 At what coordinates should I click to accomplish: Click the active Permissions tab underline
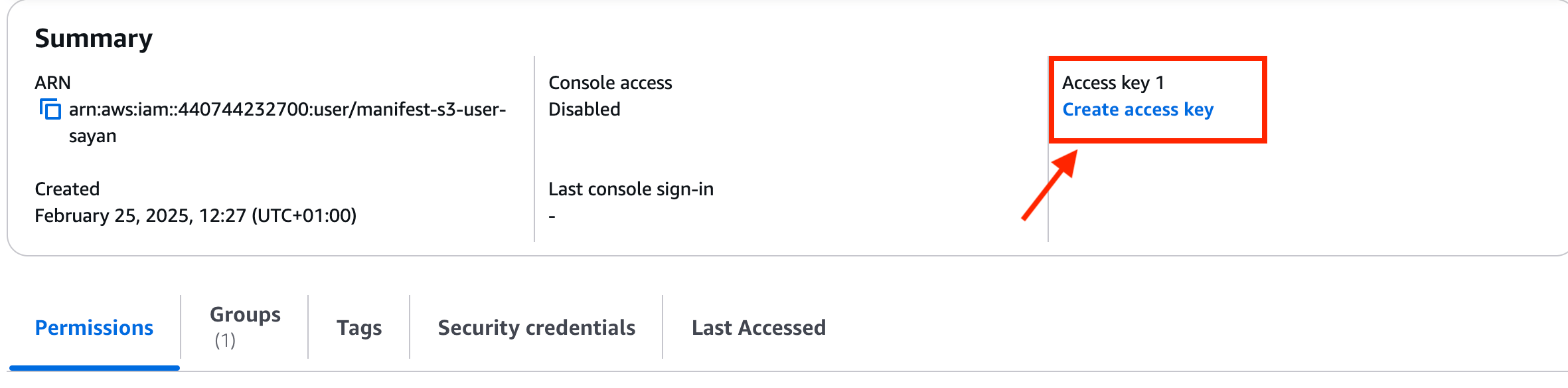(x=94, y=367)
